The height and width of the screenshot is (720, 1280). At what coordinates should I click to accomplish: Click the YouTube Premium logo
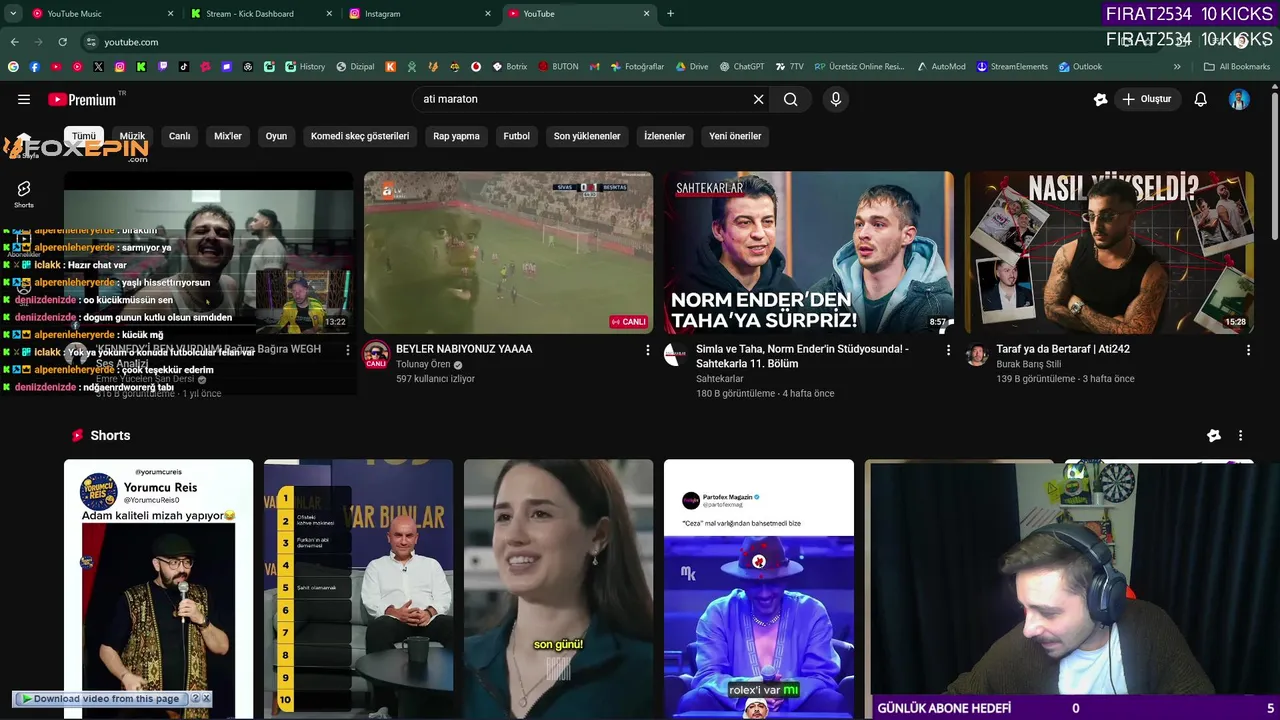point(82,99)
